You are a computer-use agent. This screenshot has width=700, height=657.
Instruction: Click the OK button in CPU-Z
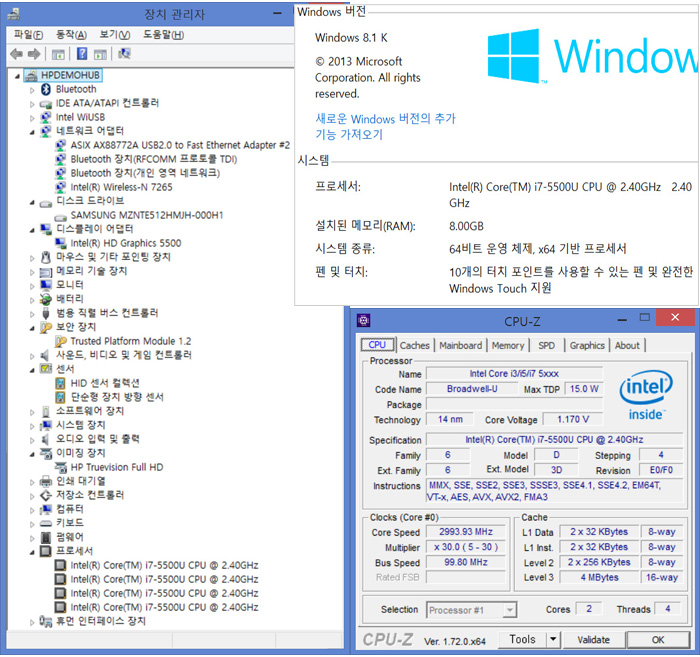click(658, 640)
